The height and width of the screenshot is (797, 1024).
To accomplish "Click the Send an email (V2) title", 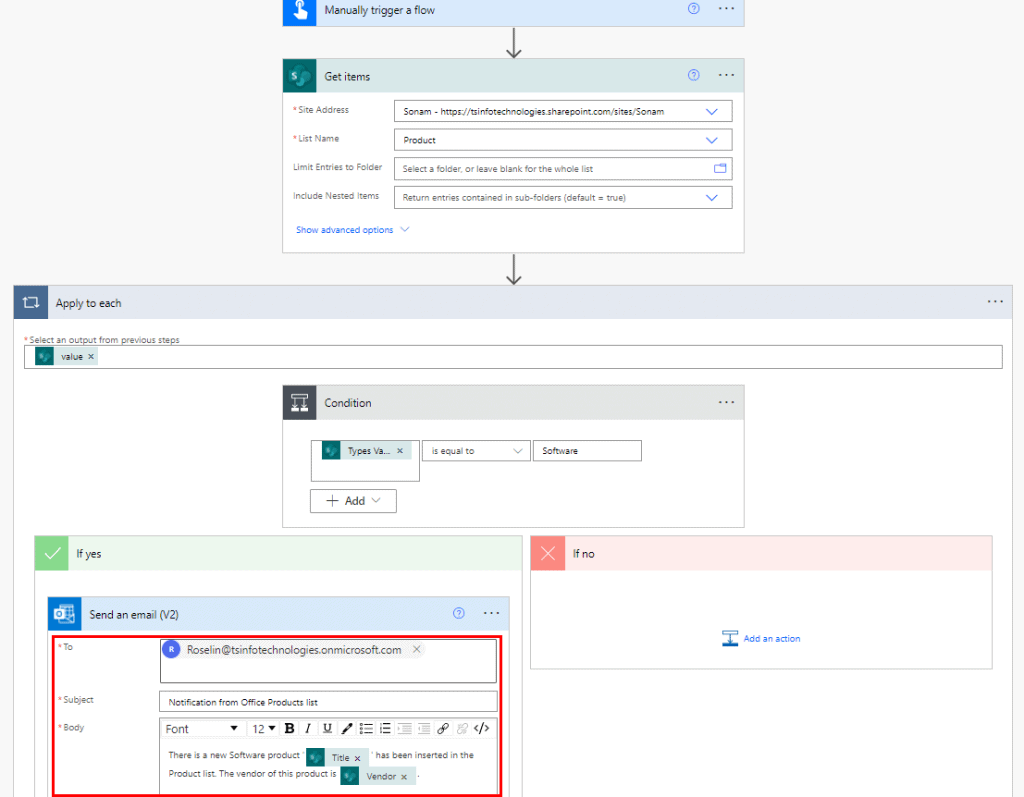I will 134,615.
